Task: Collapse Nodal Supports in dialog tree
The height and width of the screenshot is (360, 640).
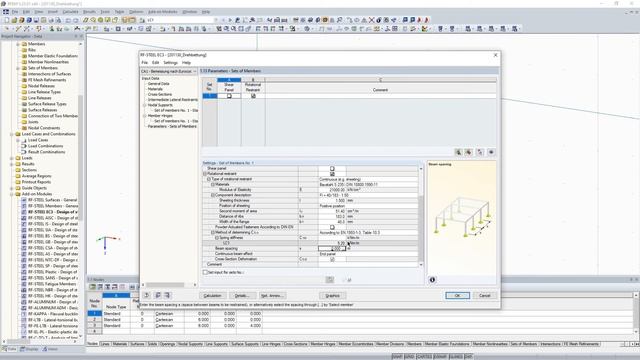Action: tap(144, 105)
